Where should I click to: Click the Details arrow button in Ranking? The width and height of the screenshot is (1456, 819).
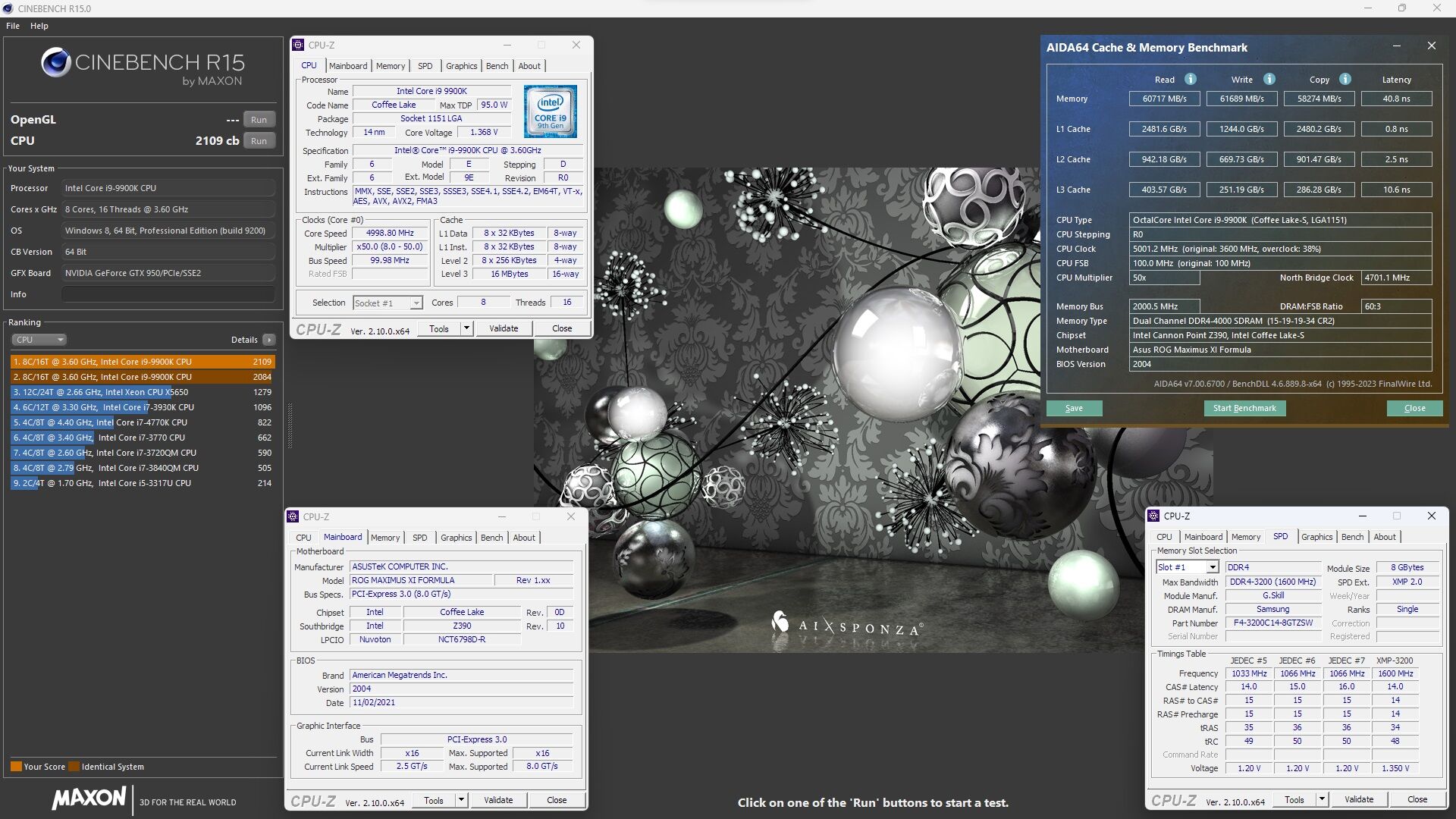(268, 340)
